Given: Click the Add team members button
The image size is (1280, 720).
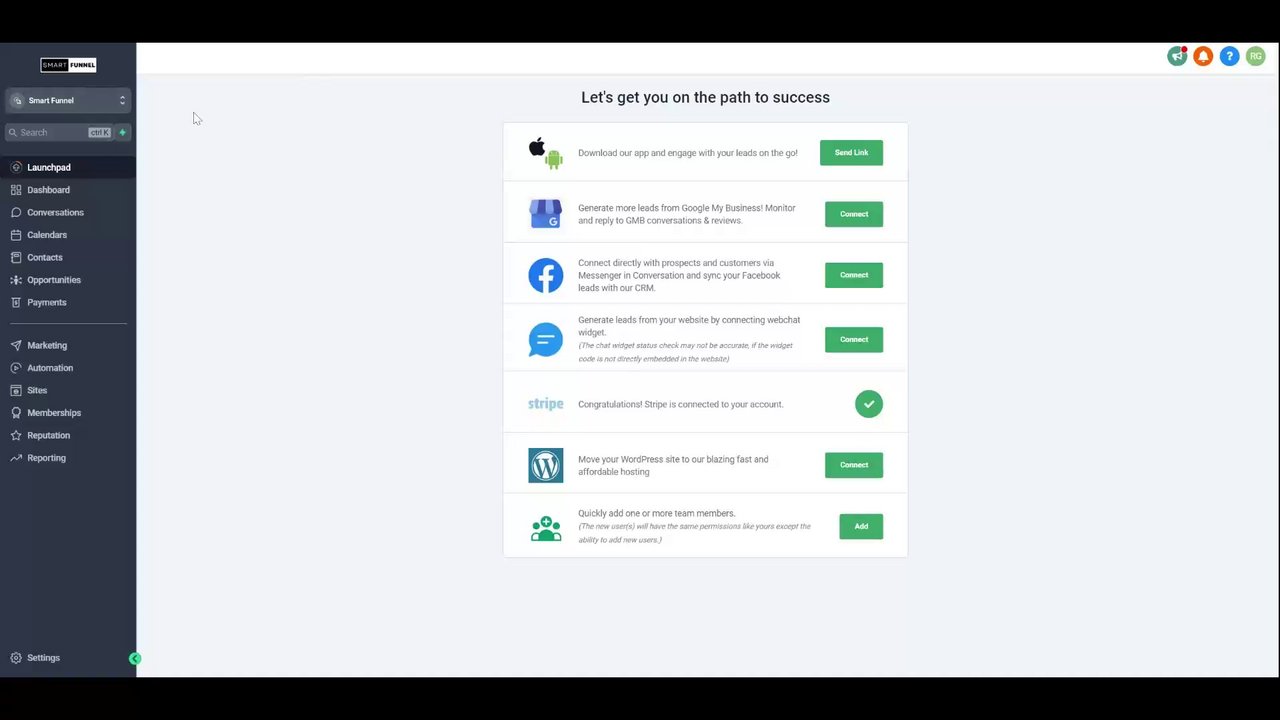Looking at the screenshot, I should [861, 526].
